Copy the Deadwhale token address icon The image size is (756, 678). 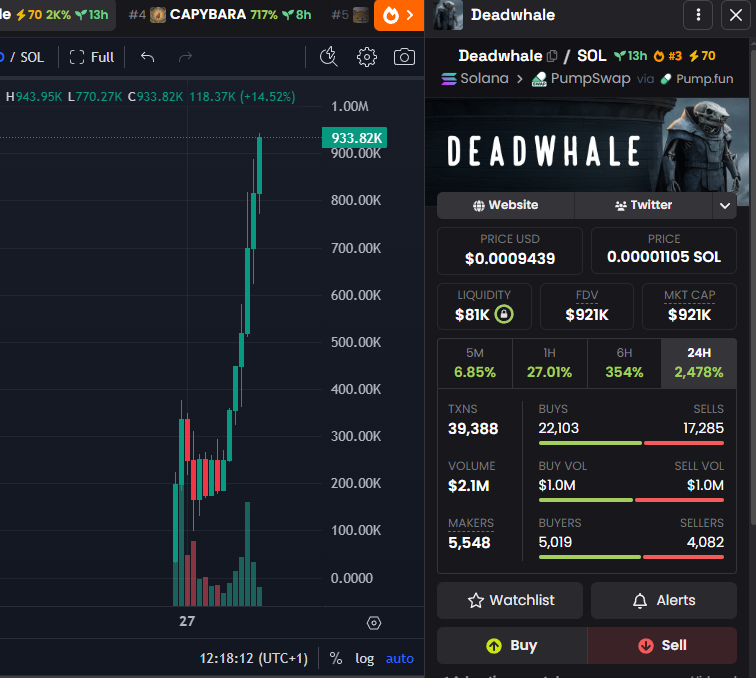553,56
